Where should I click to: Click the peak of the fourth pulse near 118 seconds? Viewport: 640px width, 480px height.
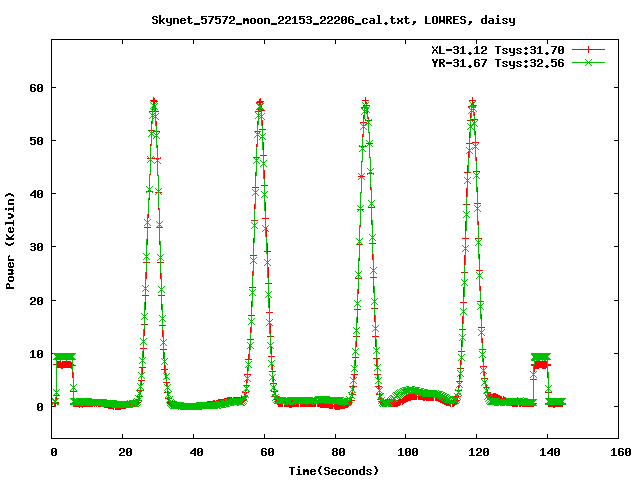click(x=472, y=101)
